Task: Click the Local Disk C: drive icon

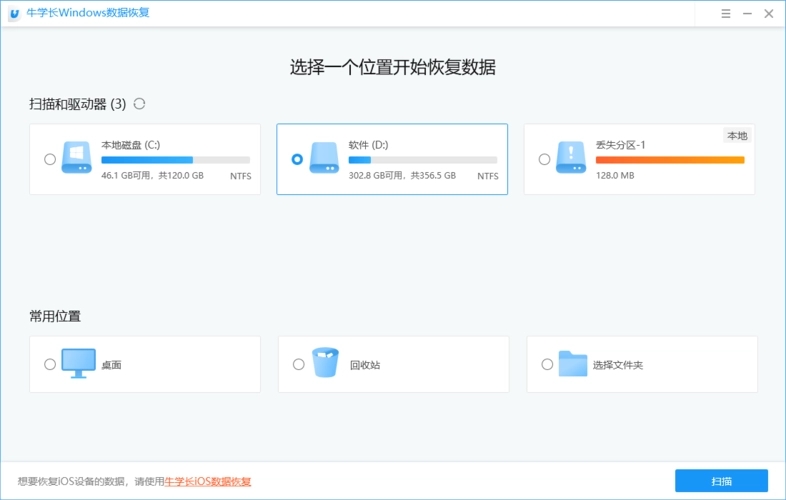Action: tap(77, 158)
